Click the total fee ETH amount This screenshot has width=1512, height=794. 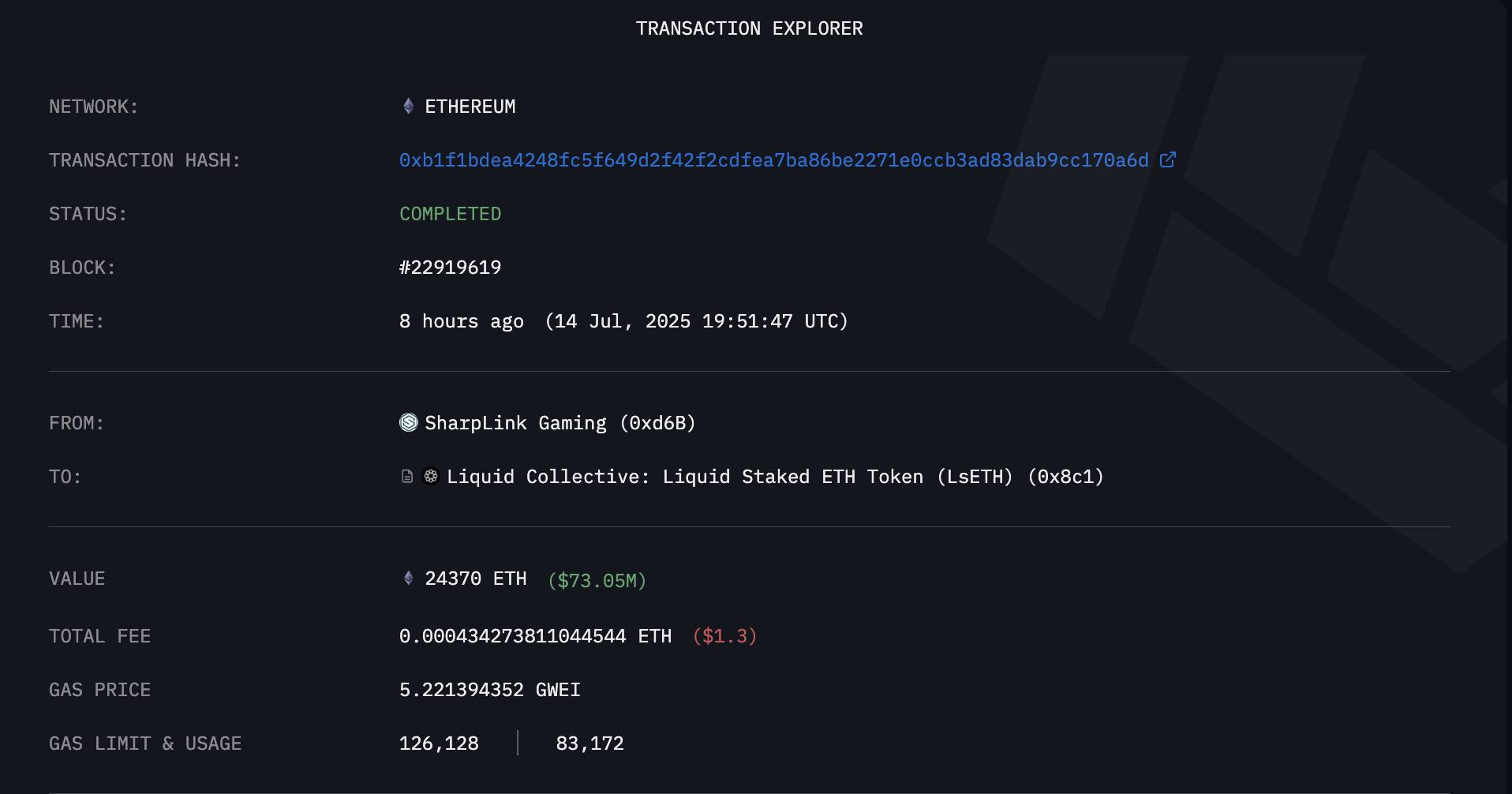[536, 636]
